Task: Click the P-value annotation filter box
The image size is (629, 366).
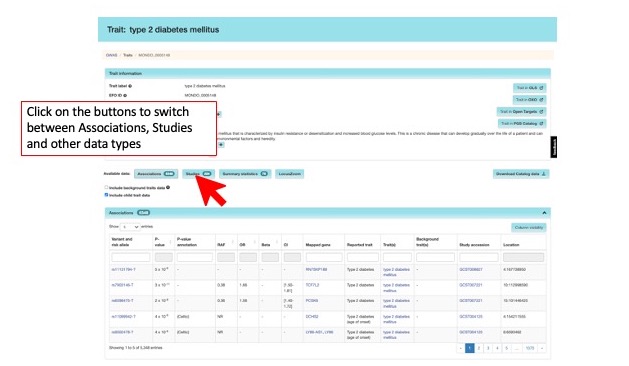Action: coord(195,257)
